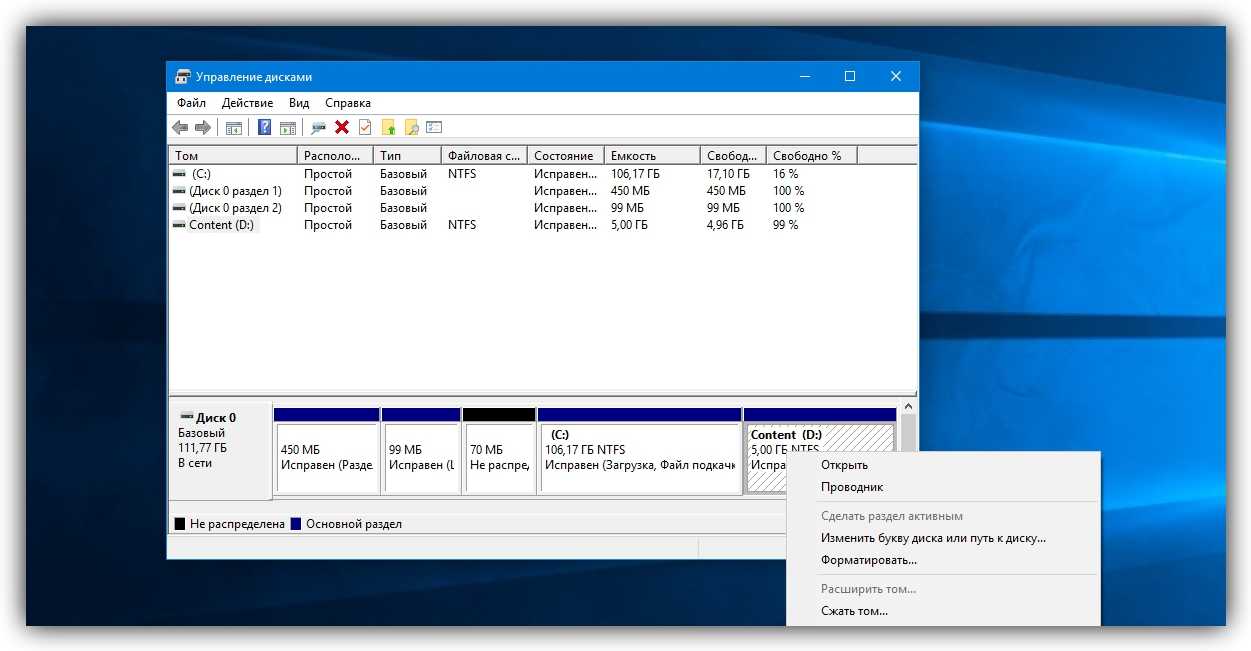Viewport: 1251px width, 651px height.
Task: Click the 450 МБ capacity cell
Action: (x=630, y=191)
